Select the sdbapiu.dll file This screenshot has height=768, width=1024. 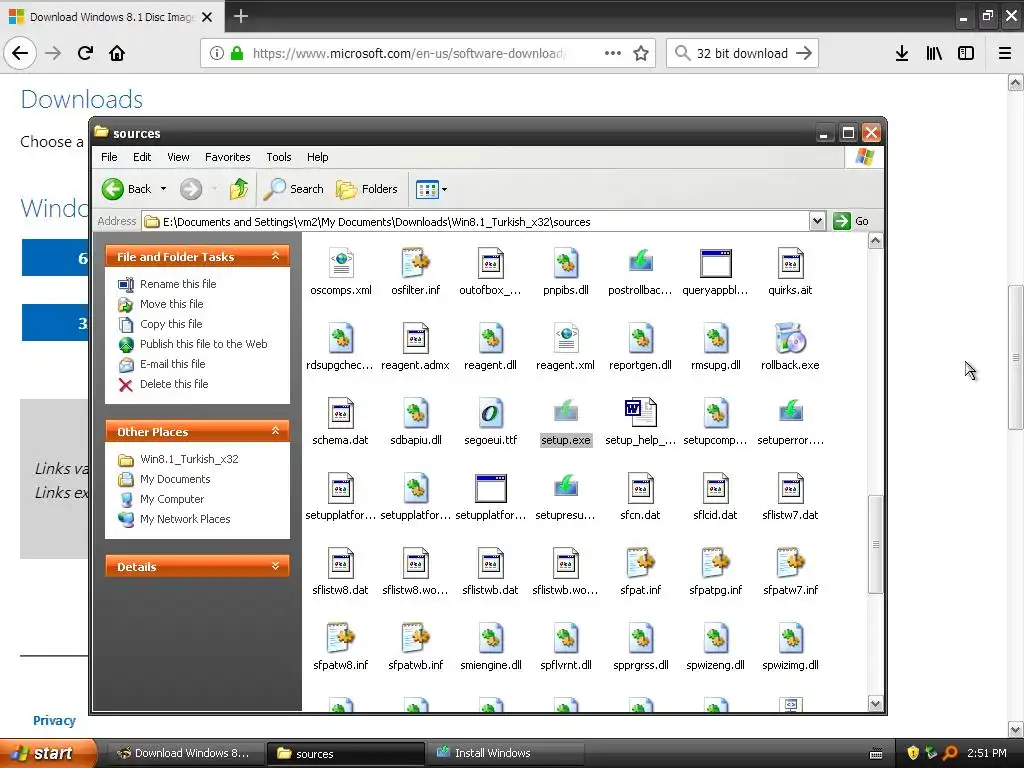[x=416, y=423]
